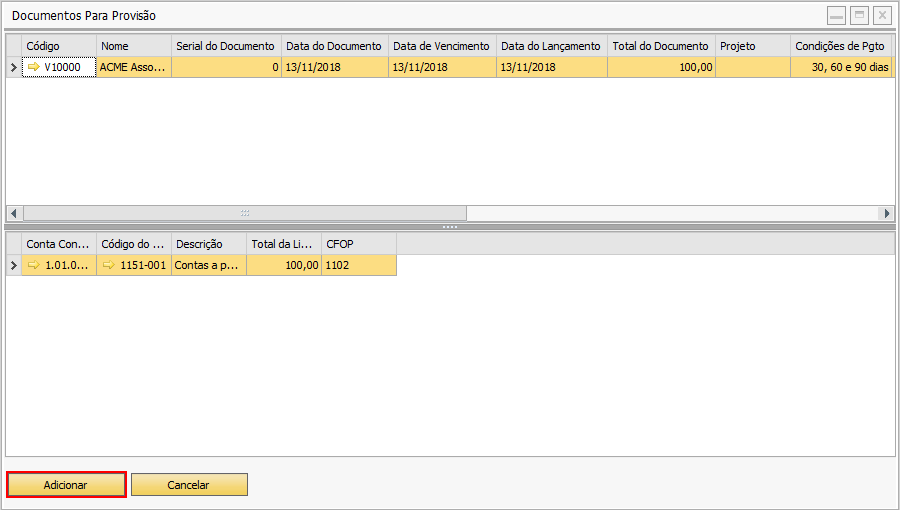Click splitter handle between the two grids
The height and width of the screenshot is (510, 900).
click(x=450, y=227)
